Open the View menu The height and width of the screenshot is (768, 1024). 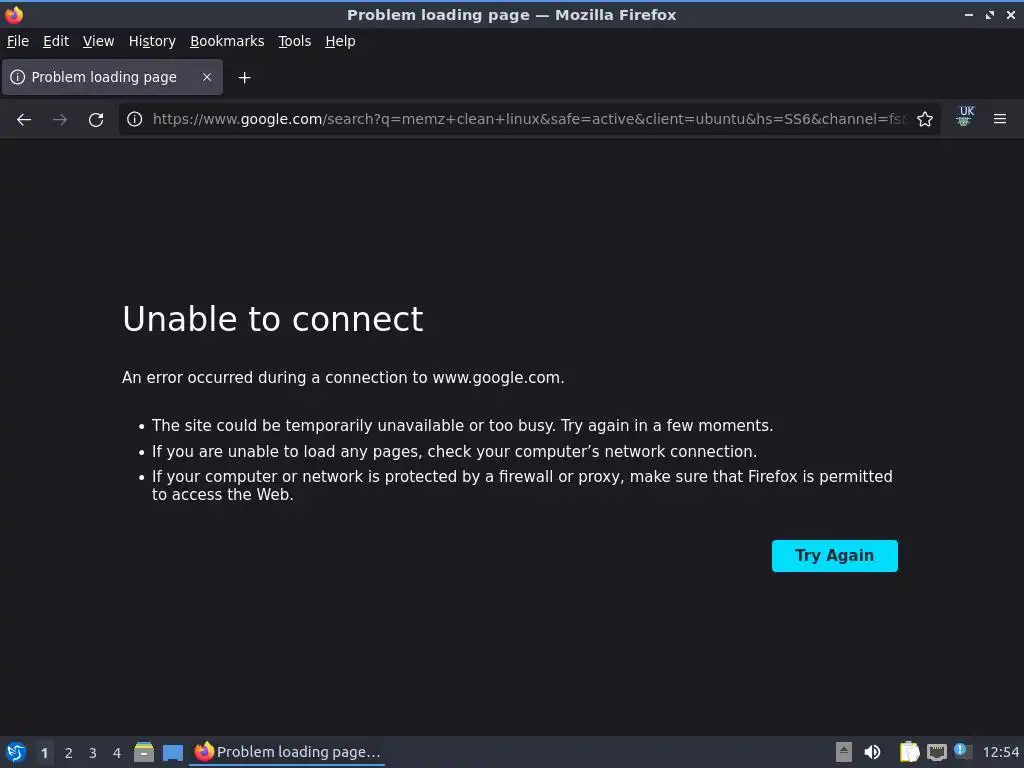click(x=99, y=41)
